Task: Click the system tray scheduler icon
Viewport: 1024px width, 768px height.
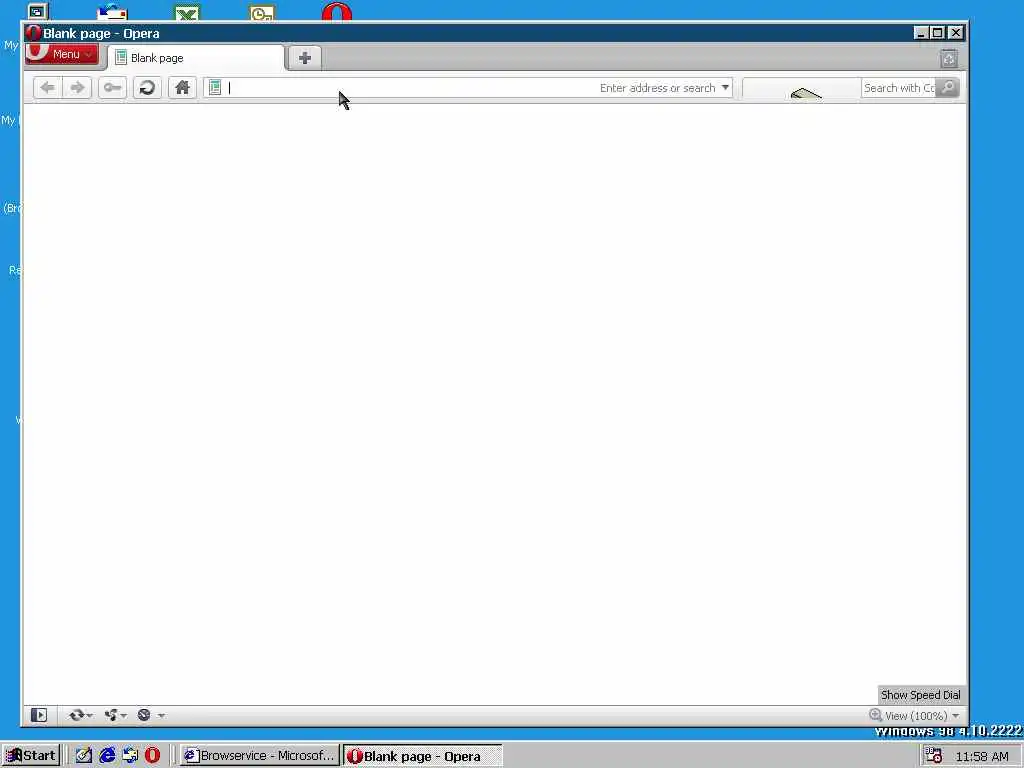Action: 934,756
